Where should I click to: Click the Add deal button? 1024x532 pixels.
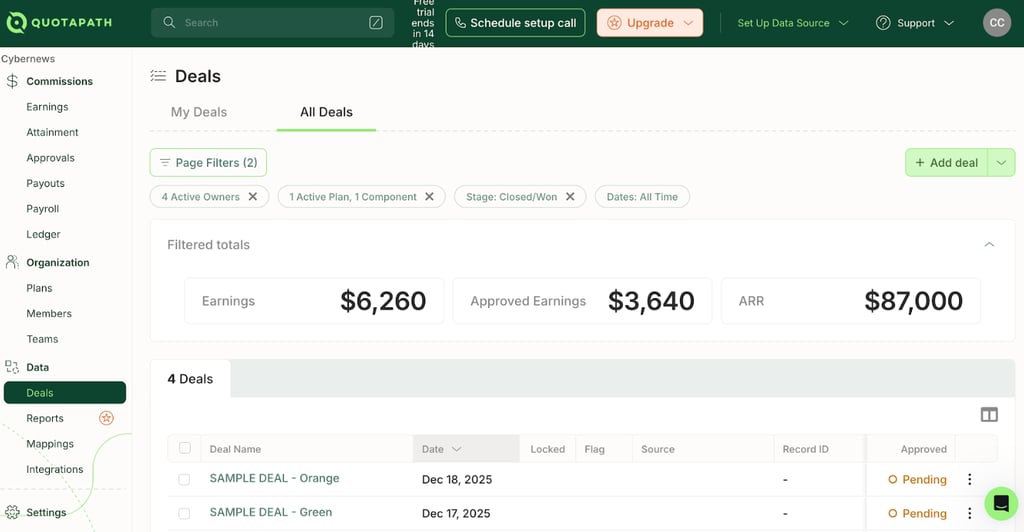click(x=946, y=163)
